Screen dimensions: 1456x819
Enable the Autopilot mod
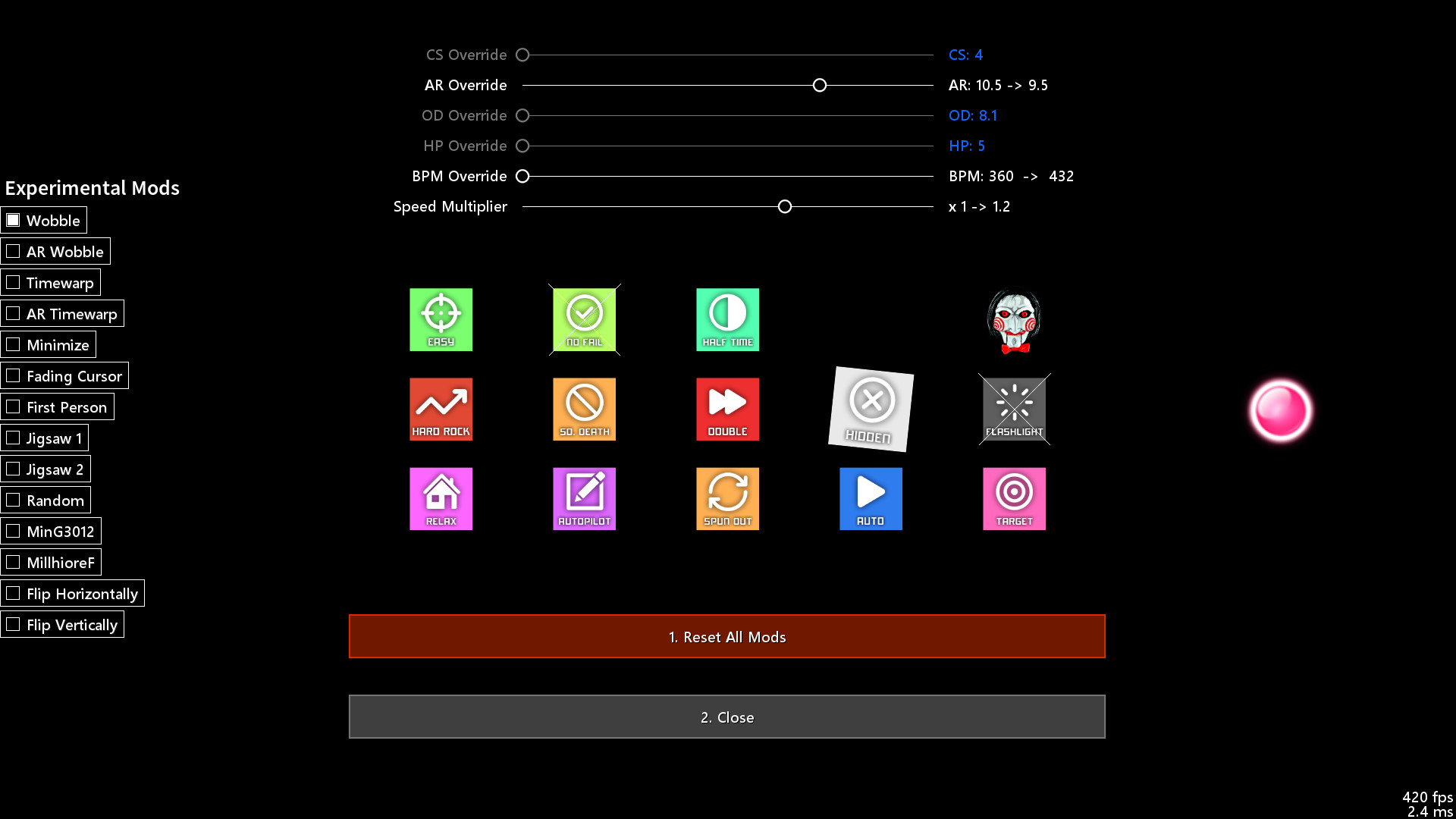[x=585, y=498]
